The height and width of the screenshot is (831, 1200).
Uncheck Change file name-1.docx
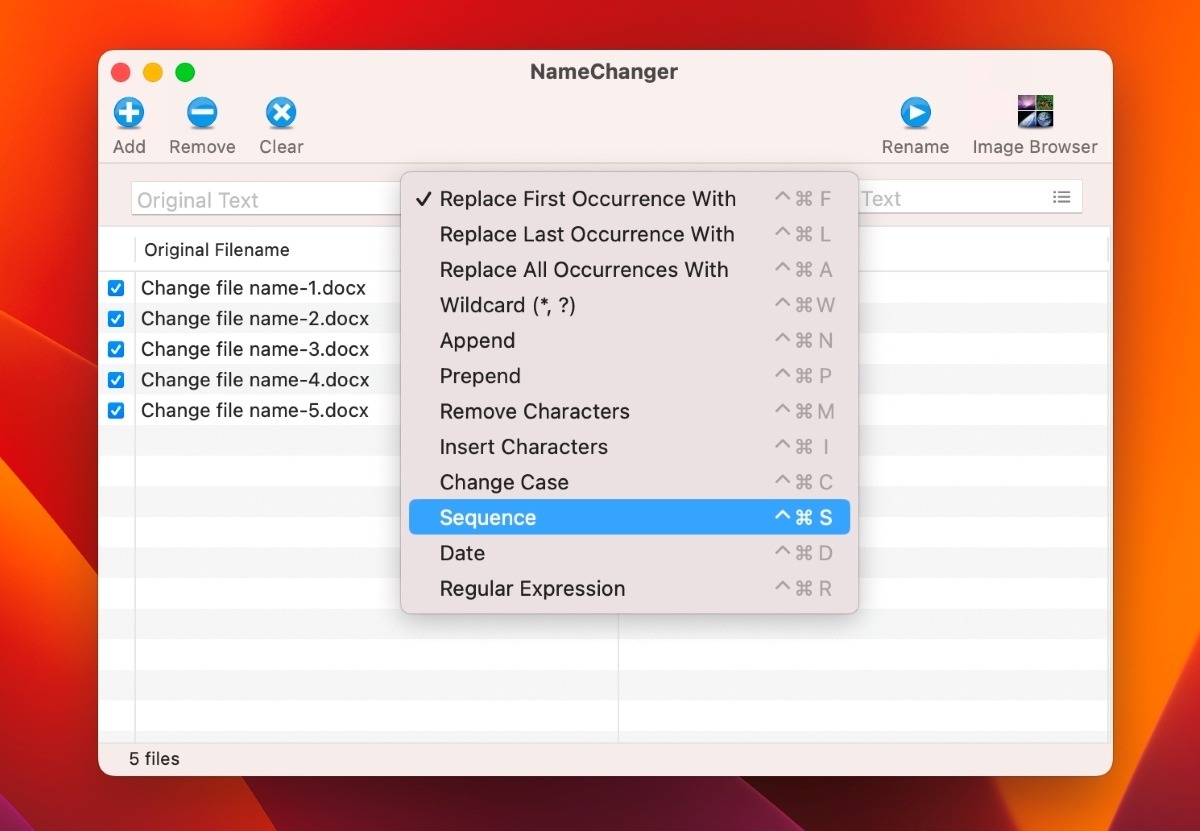(116, 287)
